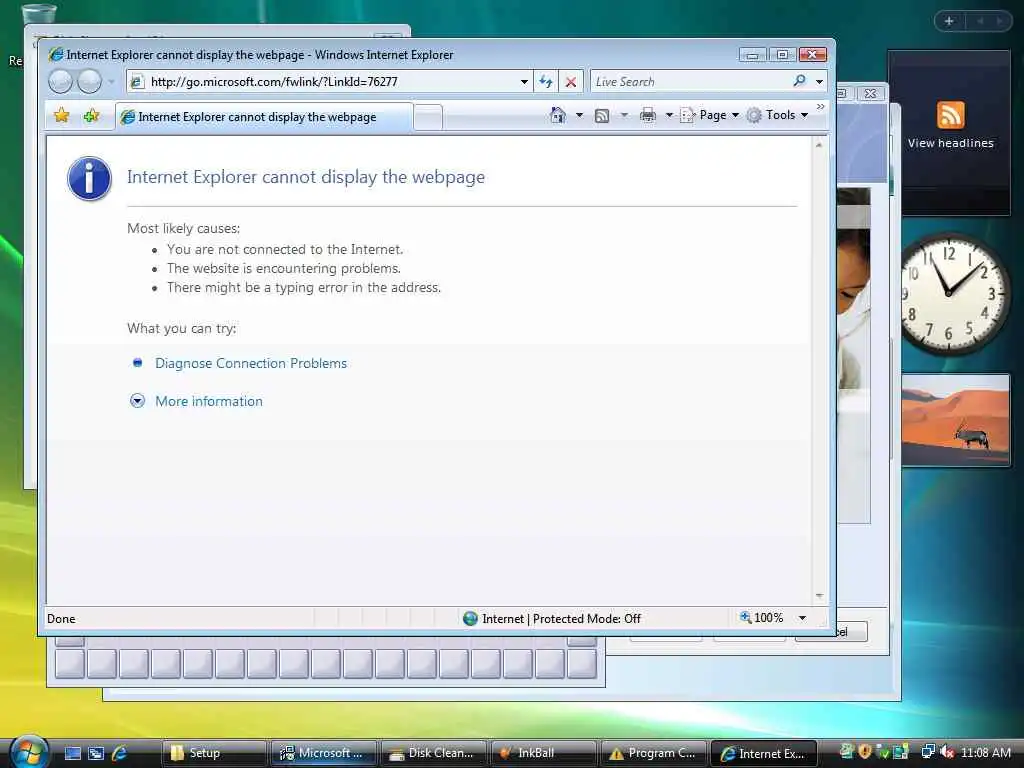The image size is (1024, 768).
Task: Click Switch between windows quick launch icon
Action: [96, 753]
